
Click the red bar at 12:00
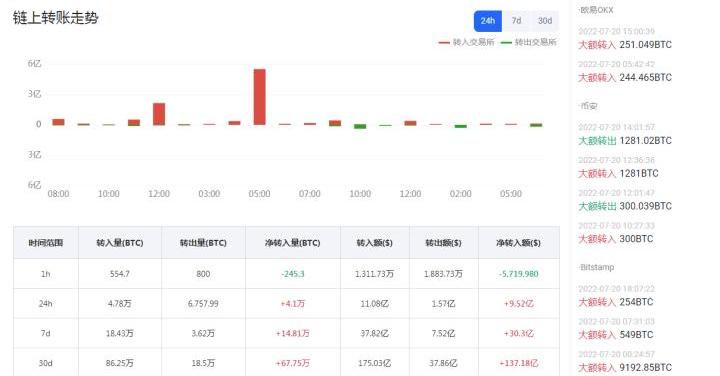coord(159,114)
